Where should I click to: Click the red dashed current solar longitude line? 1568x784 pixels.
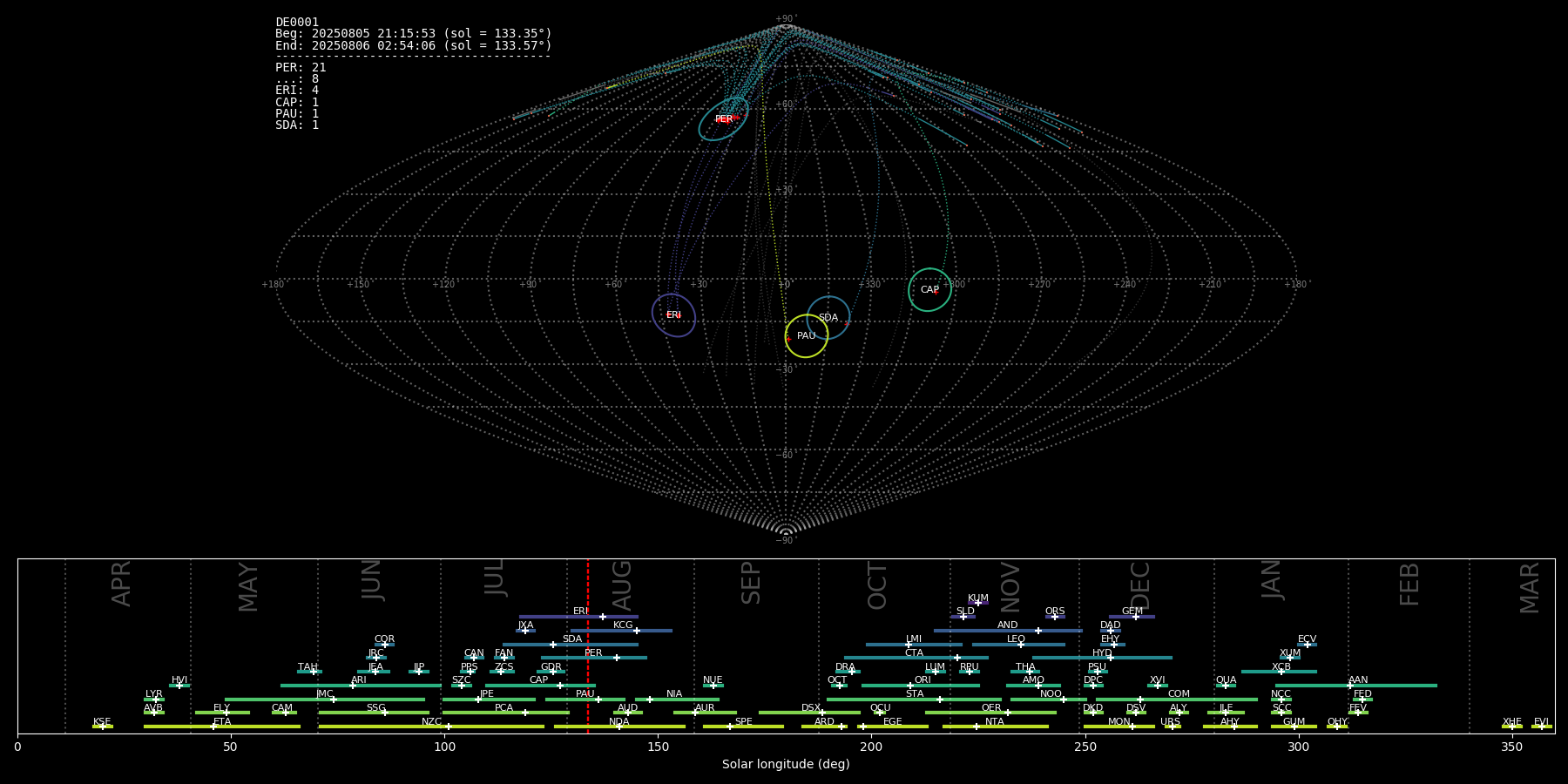588,645
